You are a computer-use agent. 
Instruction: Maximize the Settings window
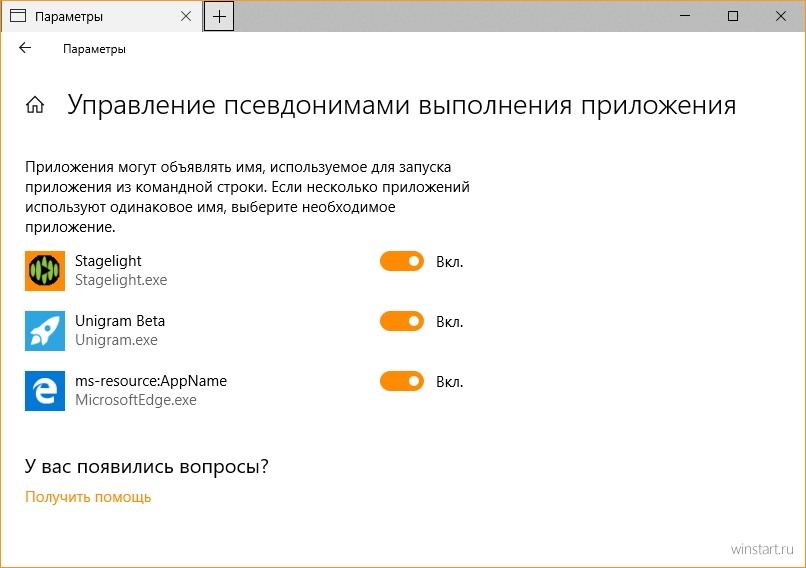tap(733, 16)
